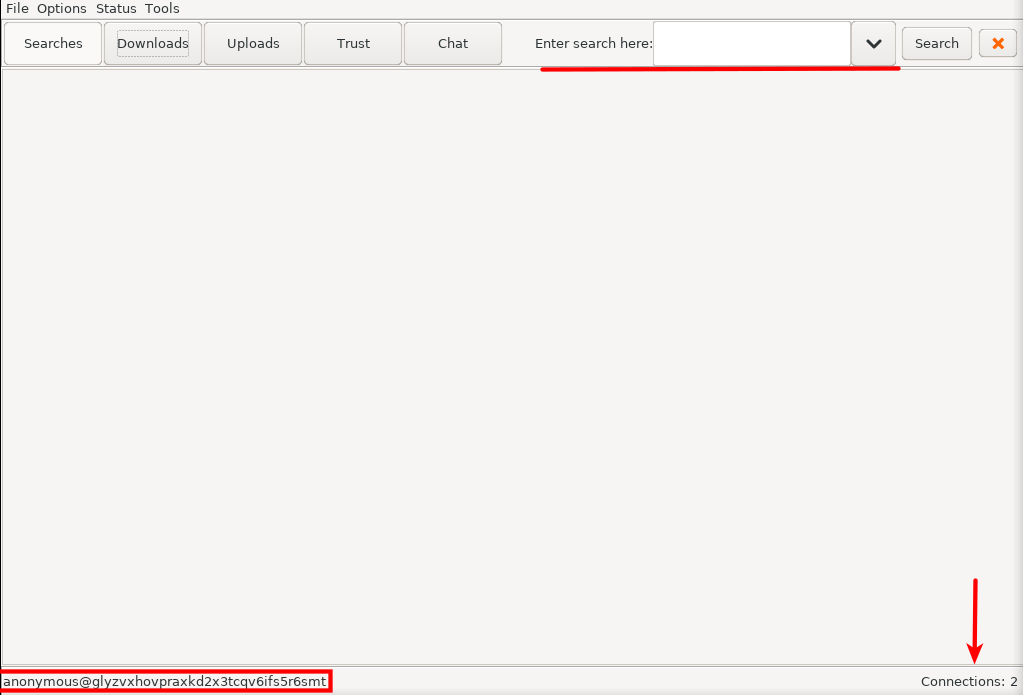Expand the search history dropdown arrow

[x=873, y=43]
